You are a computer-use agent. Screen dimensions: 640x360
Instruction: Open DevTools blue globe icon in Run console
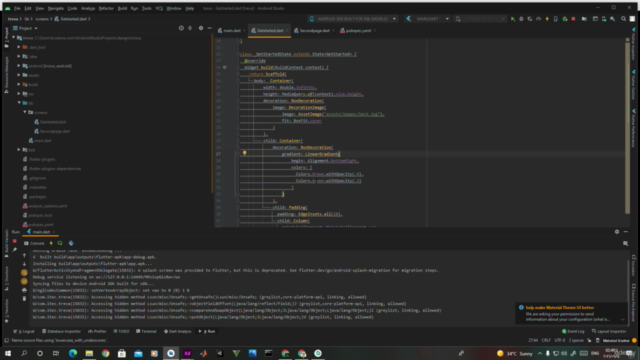point(71,243)
